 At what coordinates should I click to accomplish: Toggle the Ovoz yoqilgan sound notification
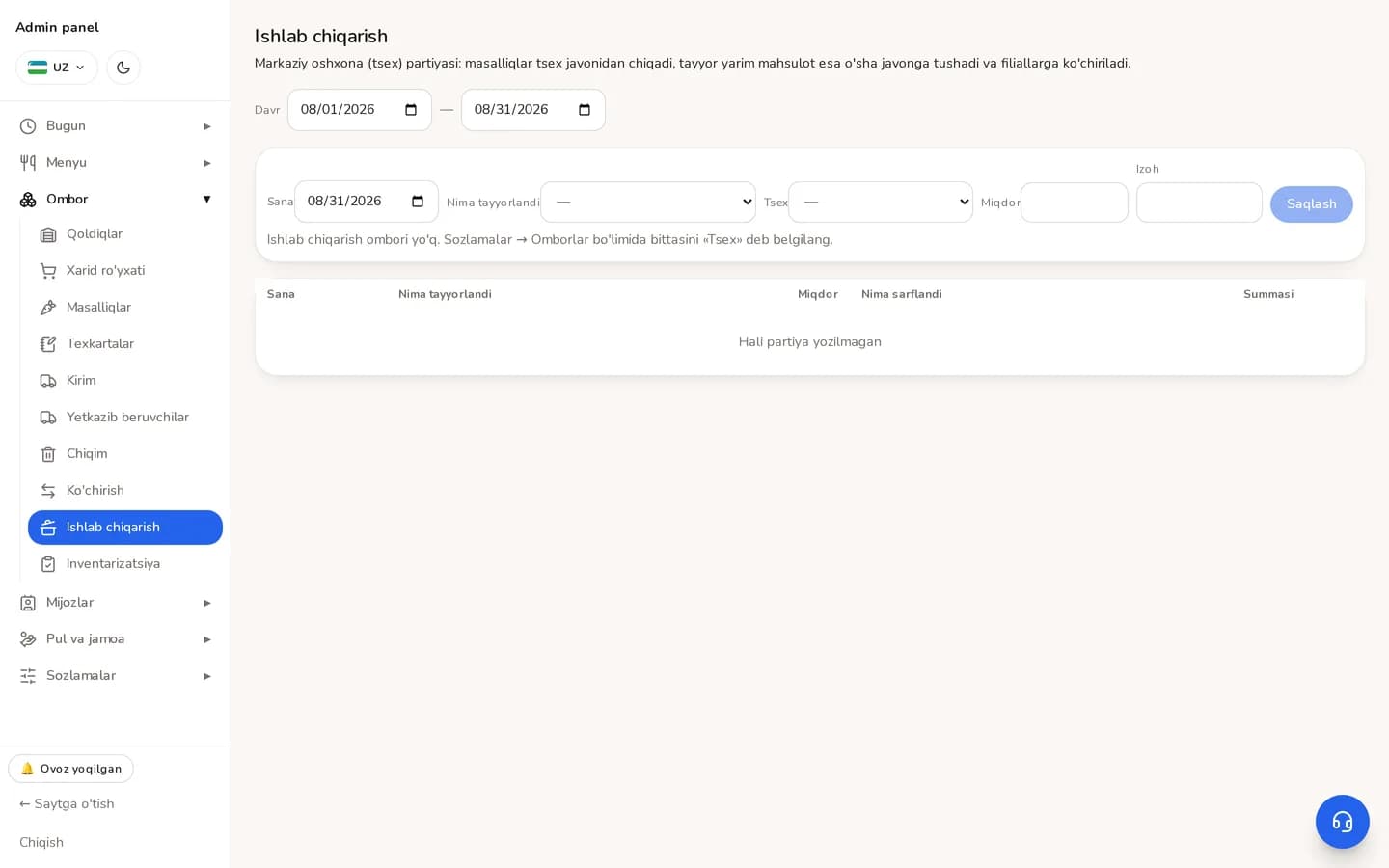pos(71,769)
